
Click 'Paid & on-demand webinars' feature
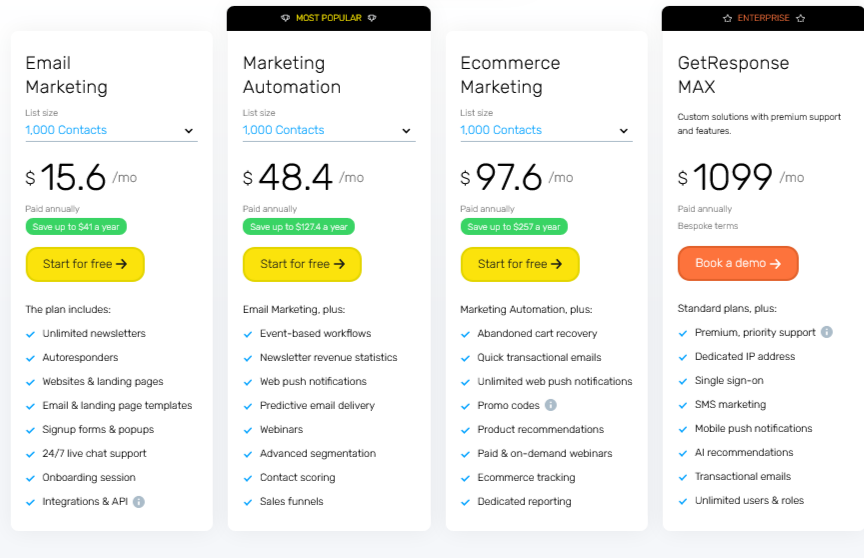[x=545, y=454]
